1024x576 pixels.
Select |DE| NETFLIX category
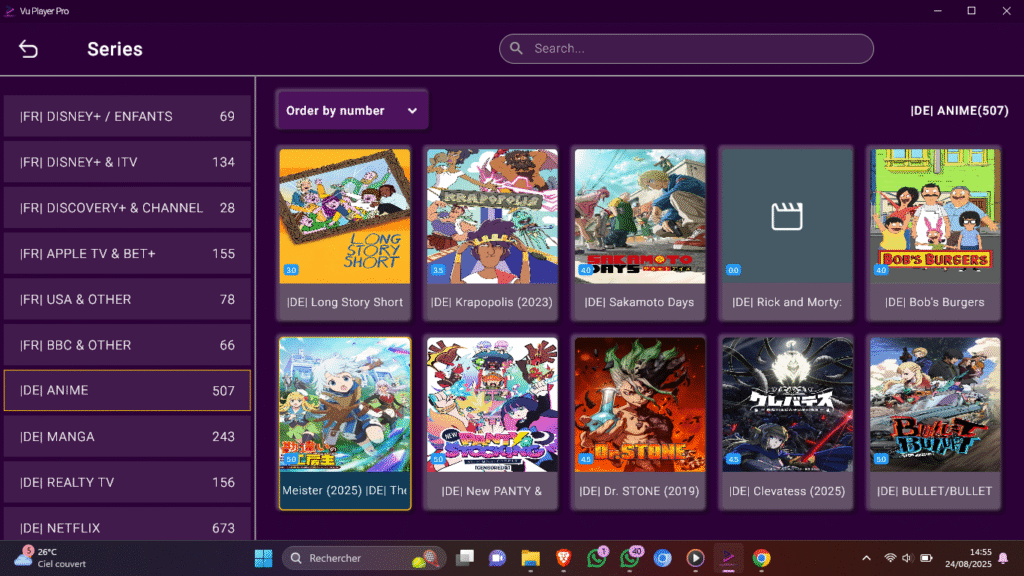[x=127, y=526]
